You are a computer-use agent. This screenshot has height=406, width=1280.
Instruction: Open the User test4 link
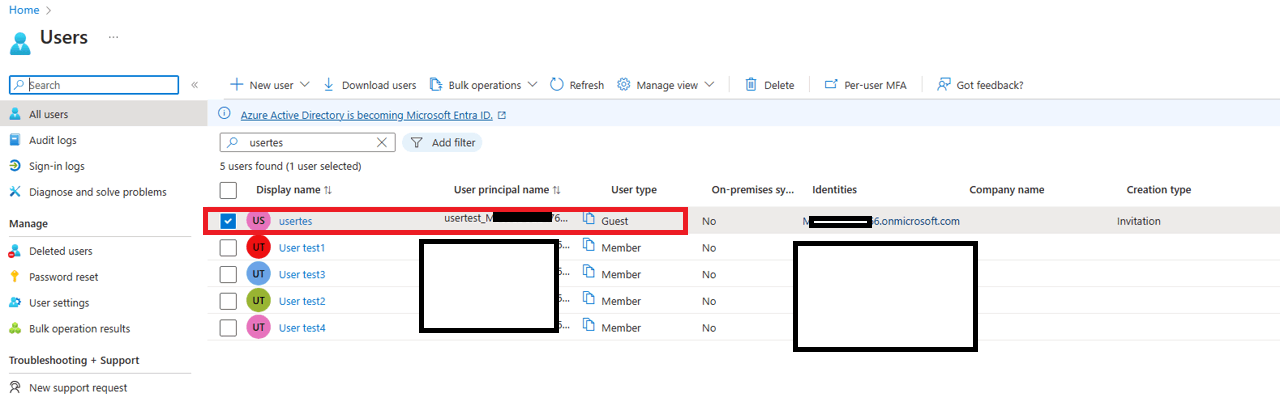302,328
